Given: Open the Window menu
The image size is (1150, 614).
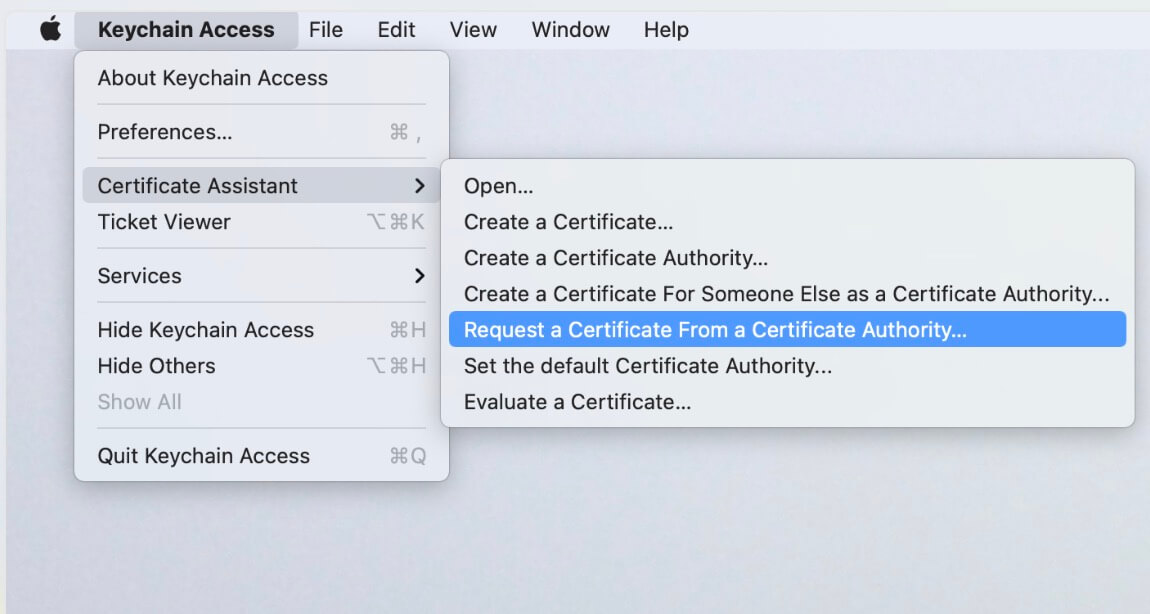Looking at the screenshot, I should (x=570, y=30).
